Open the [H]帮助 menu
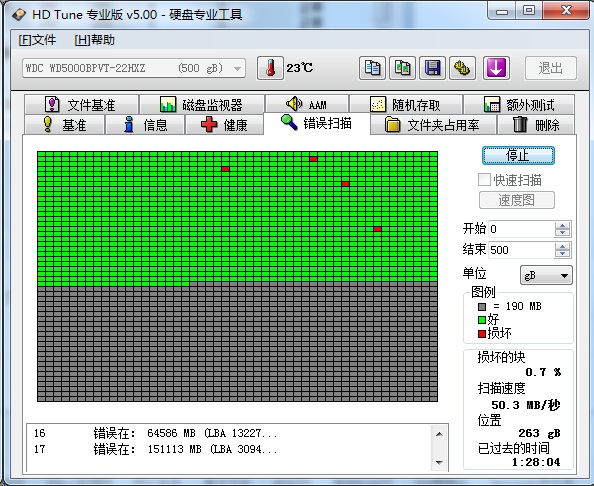Screen dimensions: 594x486 pyautogui.click(x=94, y=40)
